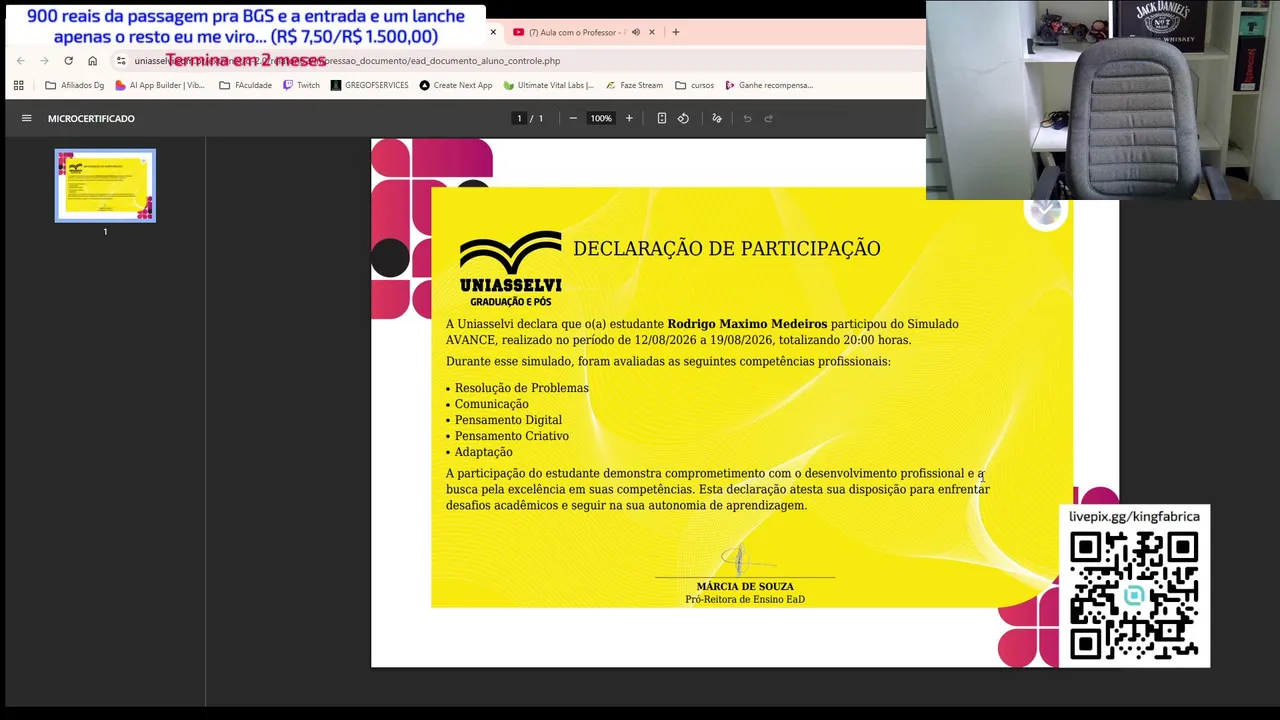Screen dimensions: 1280x720
Task: Click the zoom in plus button
Action: pos(629,118)
